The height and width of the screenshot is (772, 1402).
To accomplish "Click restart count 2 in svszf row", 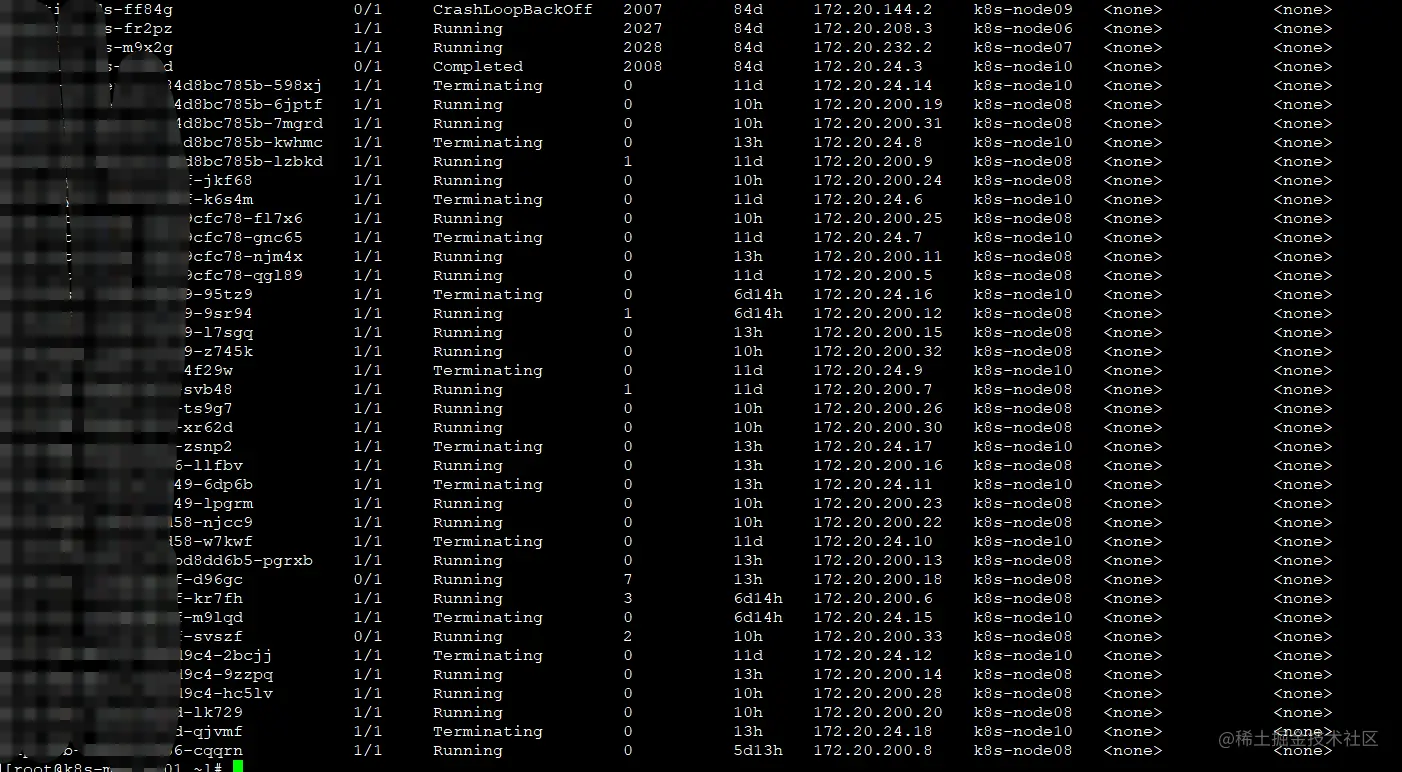I will (x=628, y=637).
